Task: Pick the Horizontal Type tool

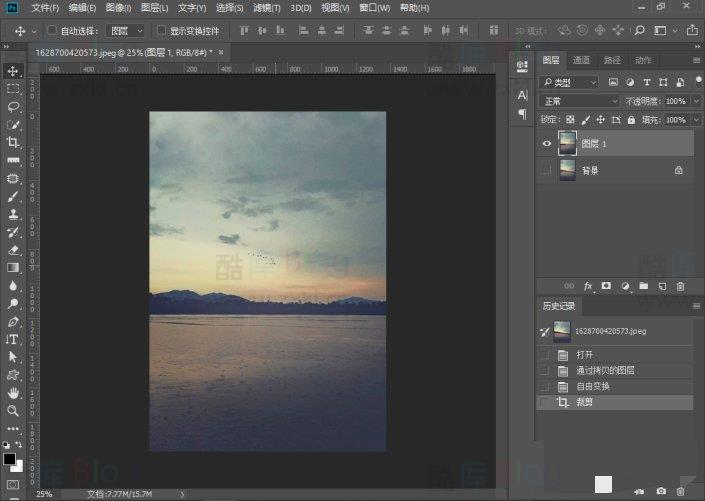Action: tap(13, 339)
